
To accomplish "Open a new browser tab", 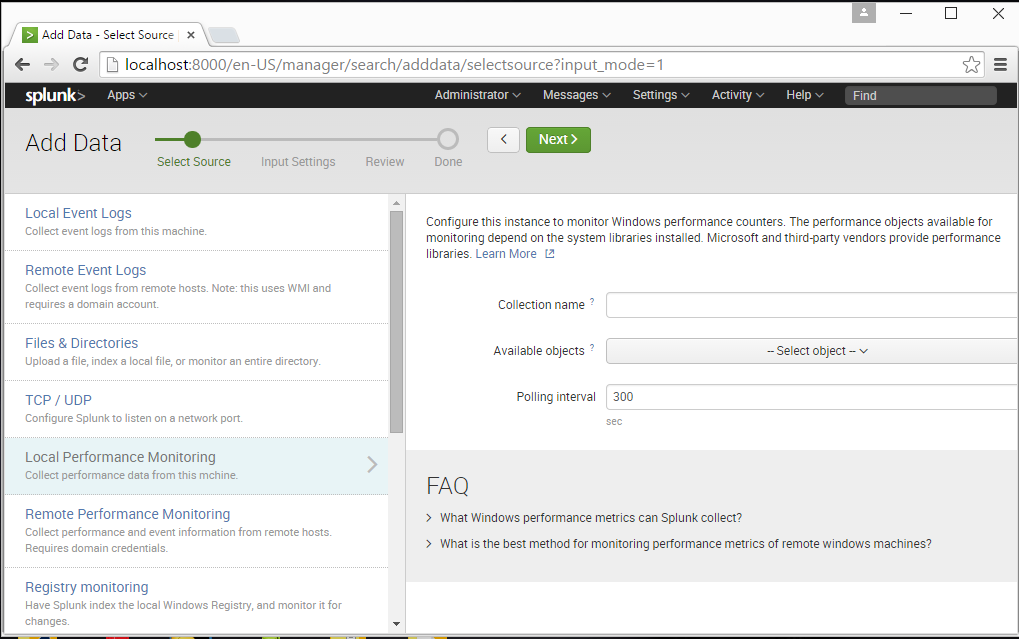I will coord(224,35).
